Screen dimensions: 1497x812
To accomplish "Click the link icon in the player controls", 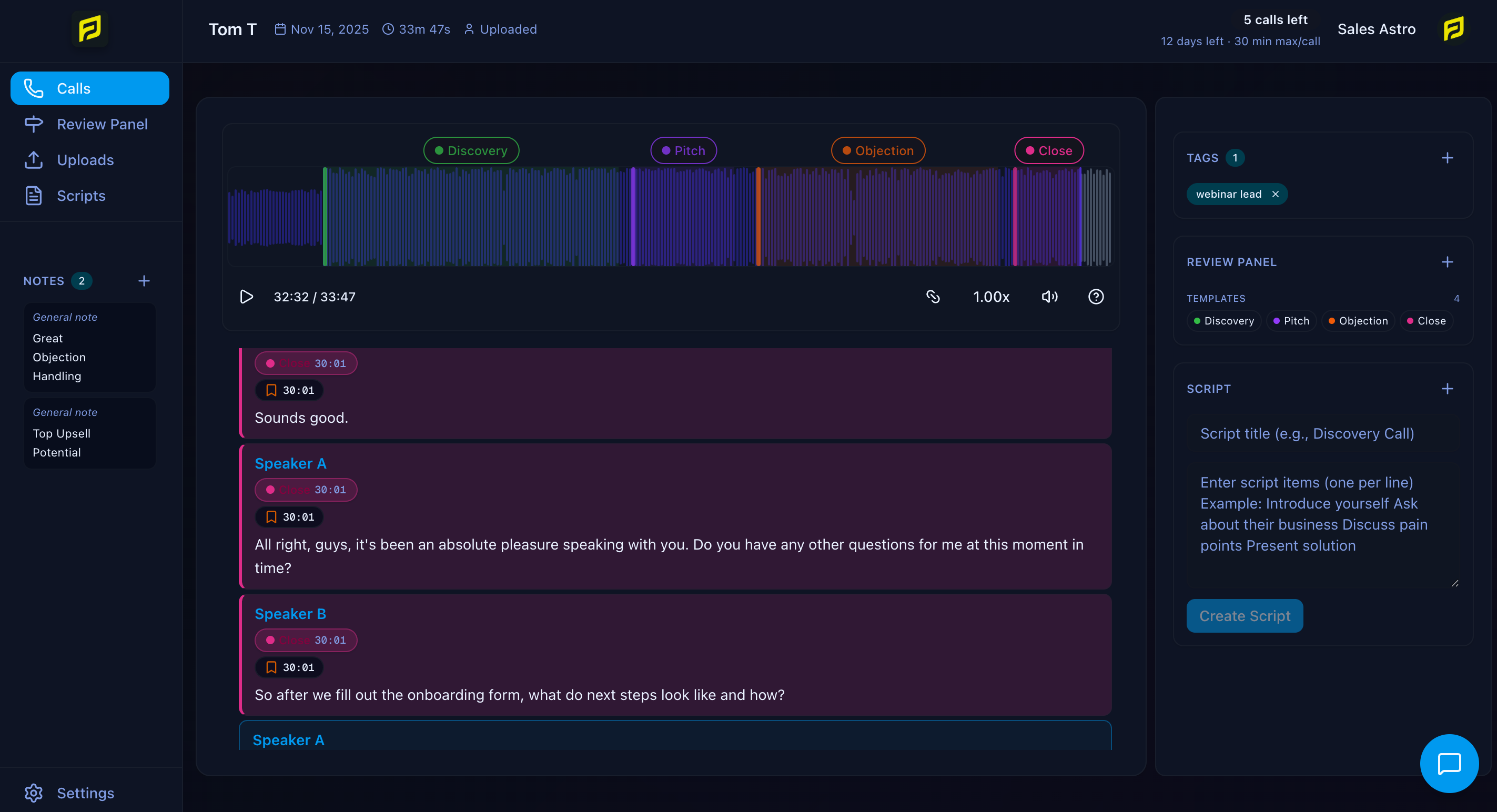I will 933,296.
